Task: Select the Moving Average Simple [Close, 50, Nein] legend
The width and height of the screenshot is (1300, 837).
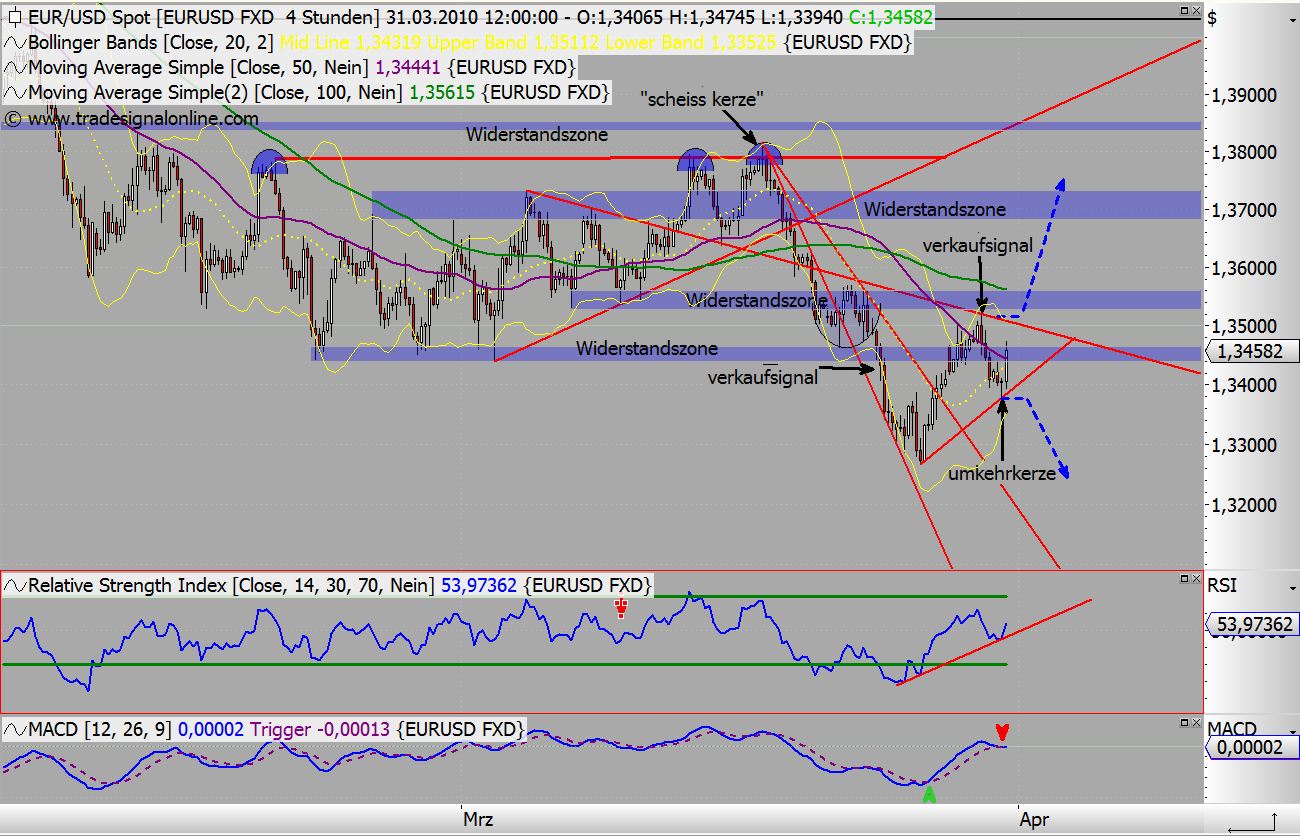Action: click(x=199, y=68)
